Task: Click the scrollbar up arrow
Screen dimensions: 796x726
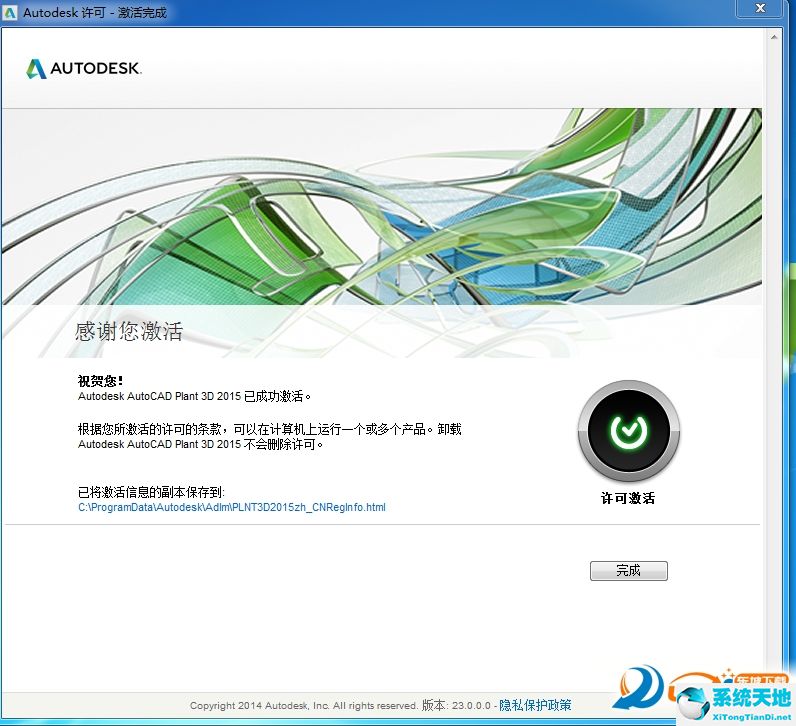Action: 774,37
